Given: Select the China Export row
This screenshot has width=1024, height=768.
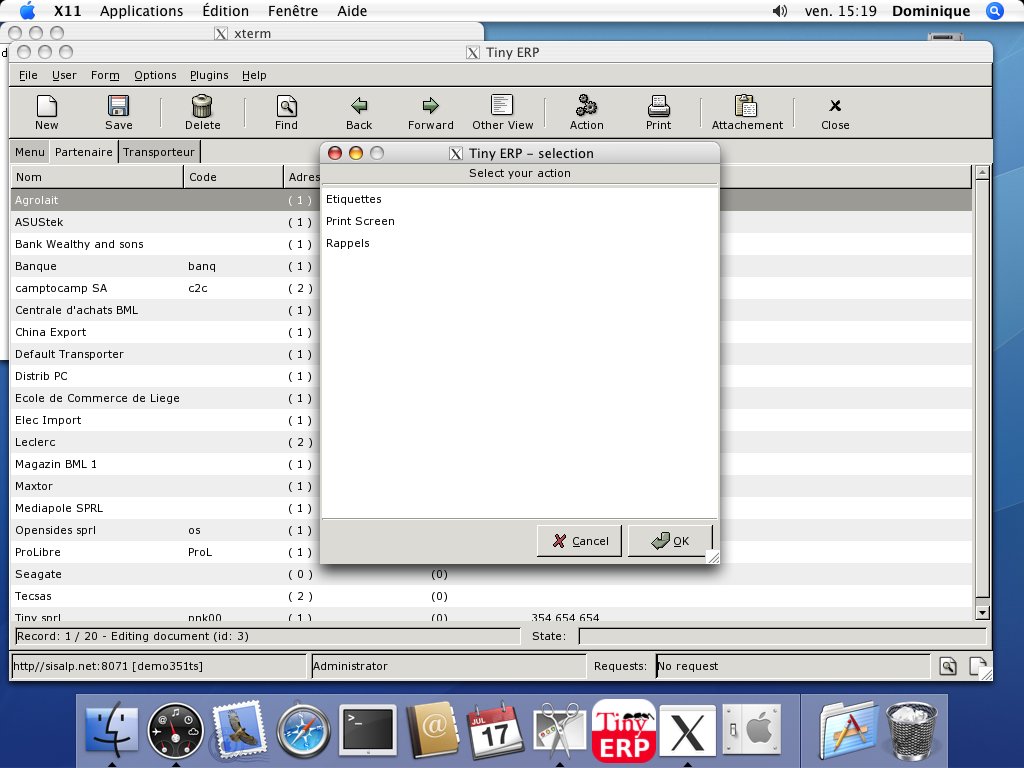Looking at the screenshot, I should (165, 332).
